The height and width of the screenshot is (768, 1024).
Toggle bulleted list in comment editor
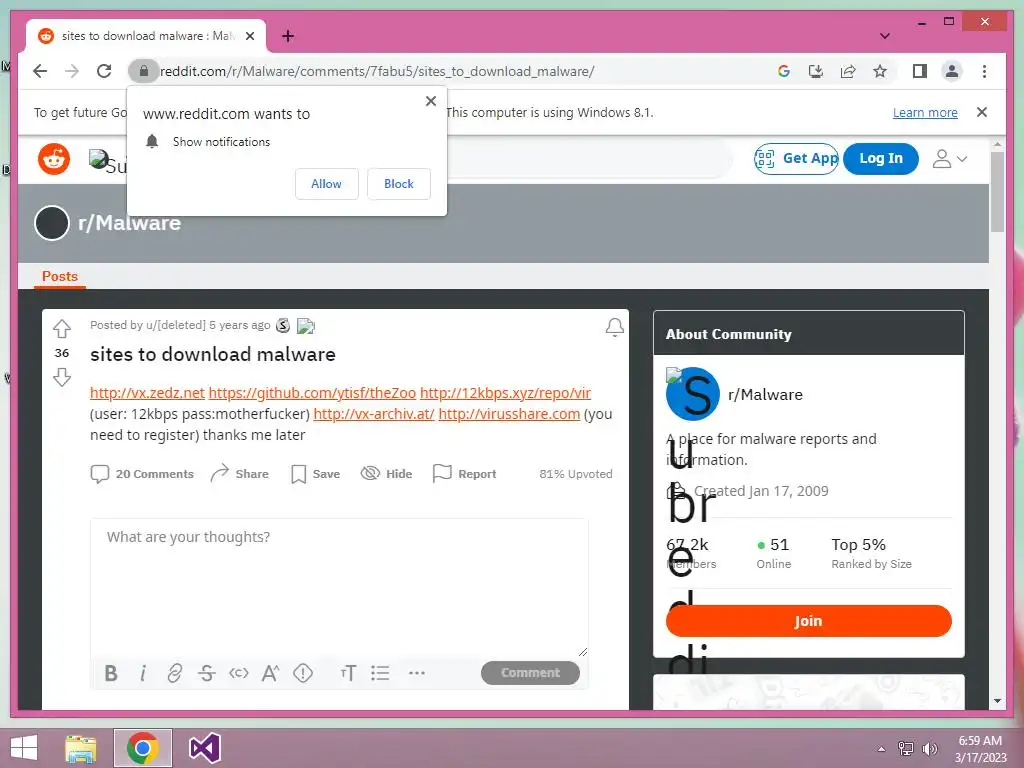pos(380,673)
